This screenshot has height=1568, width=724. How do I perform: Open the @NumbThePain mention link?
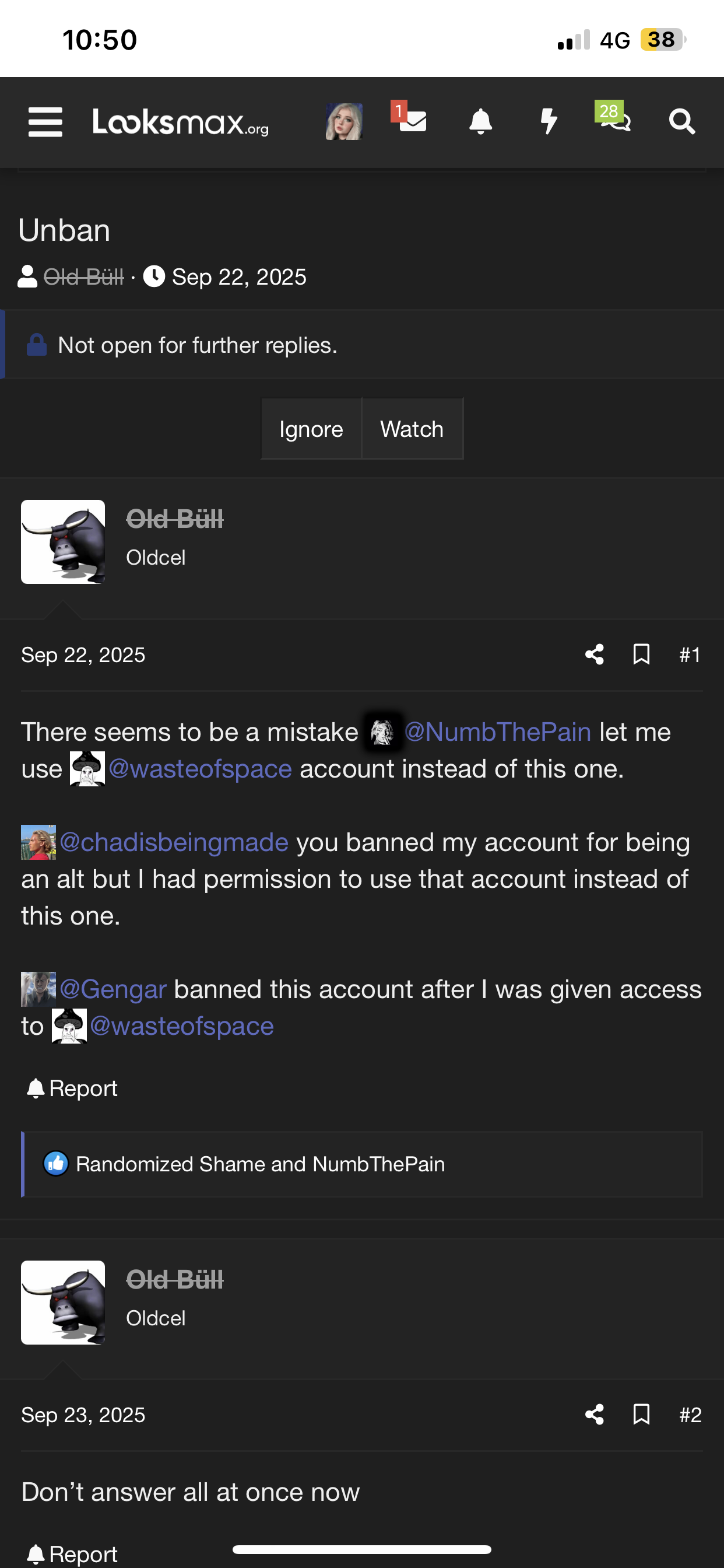pyautogui.click(x=497, y=731)
